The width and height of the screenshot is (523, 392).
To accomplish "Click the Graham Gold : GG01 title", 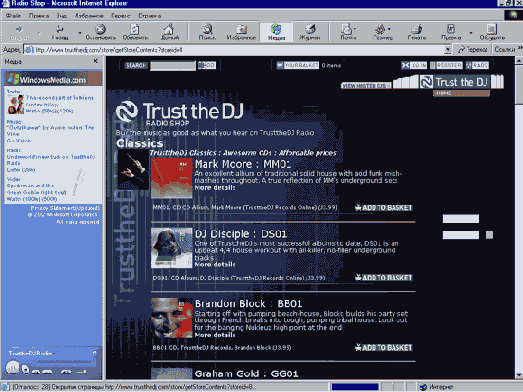I will coord(246,374).
